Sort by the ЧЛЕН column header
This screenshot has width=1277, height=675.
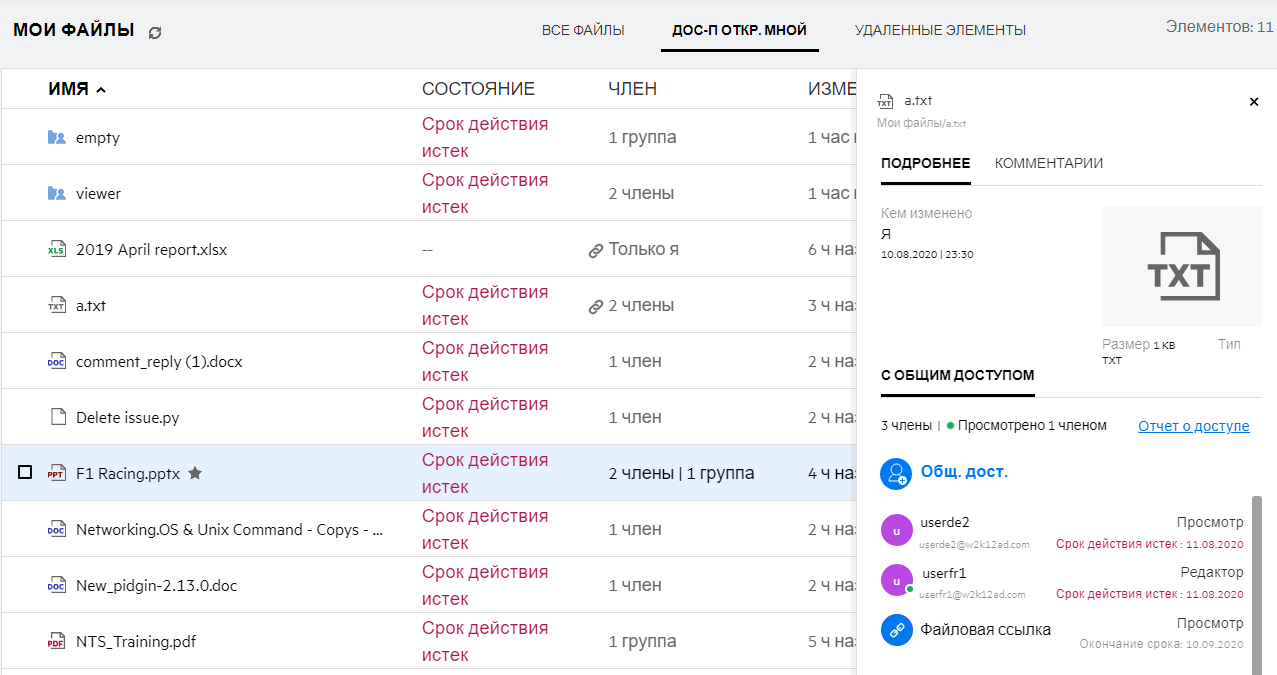point(632,89)
